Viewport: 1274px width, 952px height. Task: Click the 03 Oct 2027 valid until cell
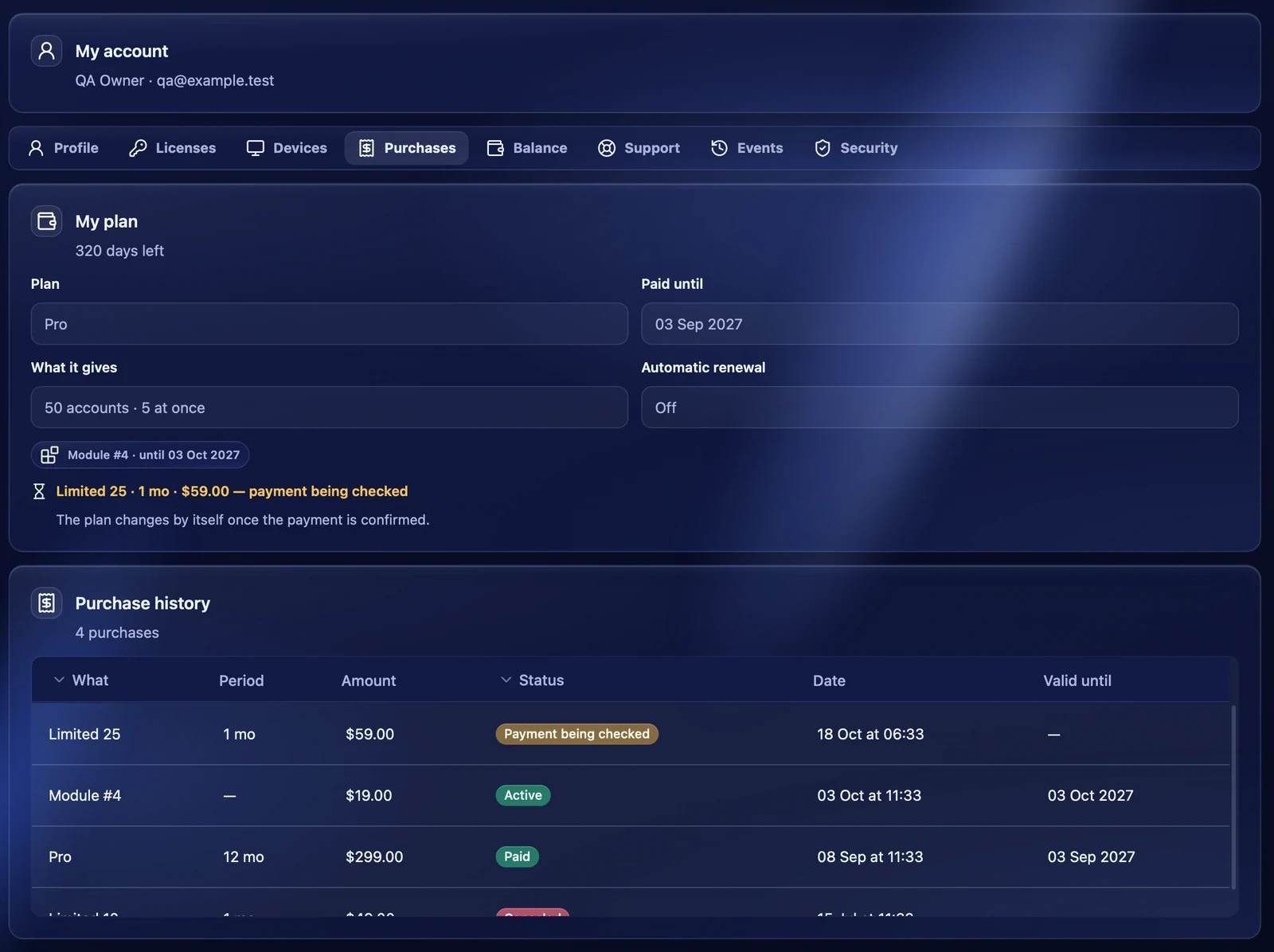click(1090, 795)
